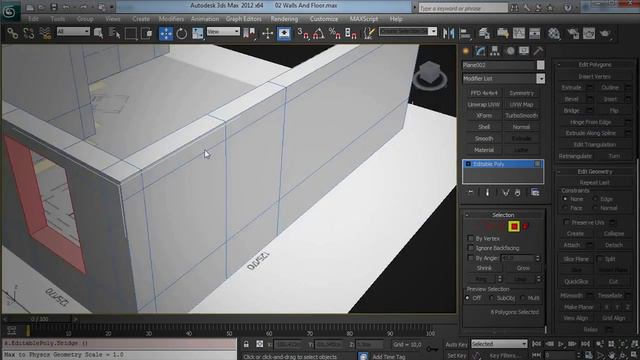Viewport: 640px width, 360px height.
Task: Open the Customize menu
Action: [x=324, y=19]
